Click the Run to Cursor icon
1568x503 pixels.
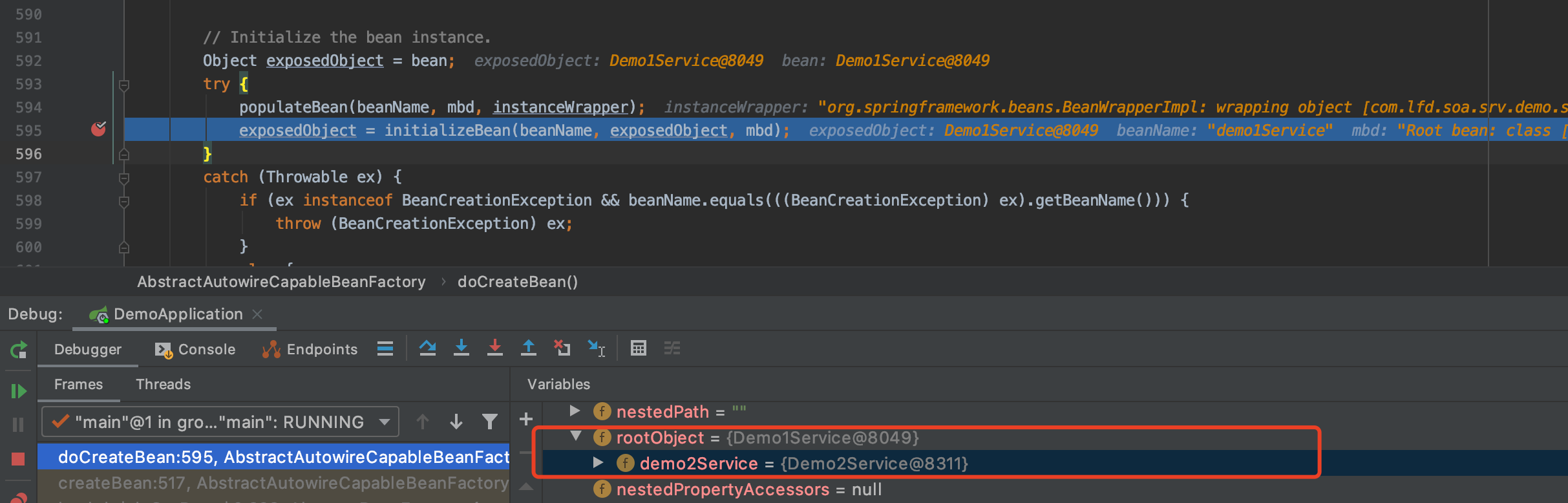tap(596, 348)
